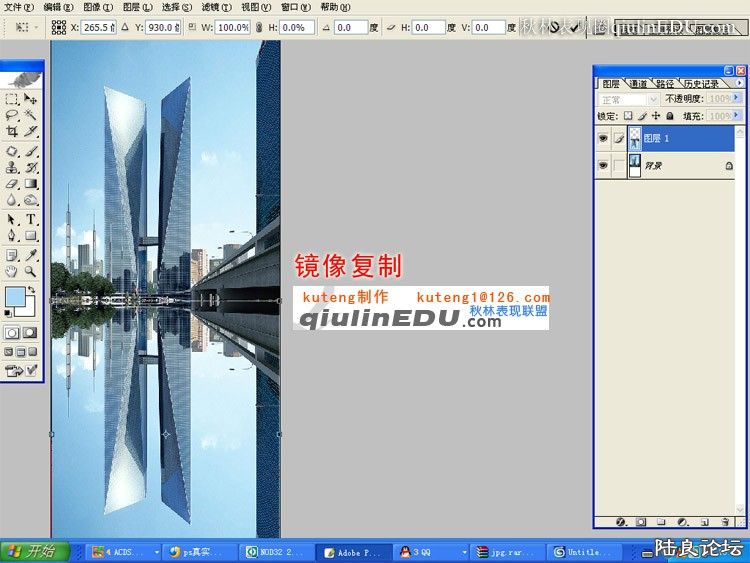Click the Windows 开始 Start button
The width and height of the screenshot is (750, 563).
[35, 551]
